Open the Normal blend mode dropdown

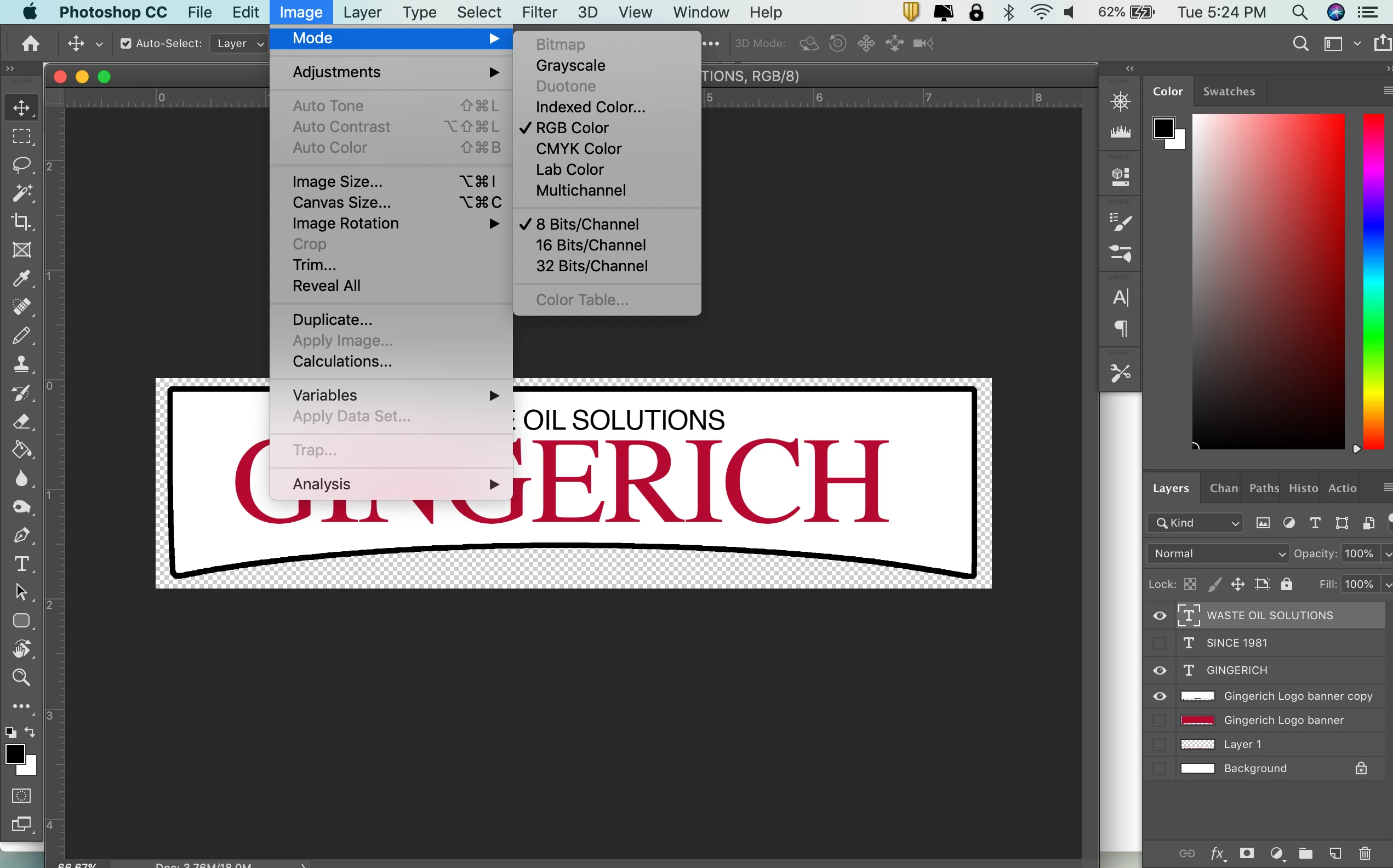[x=1218, y=553]
